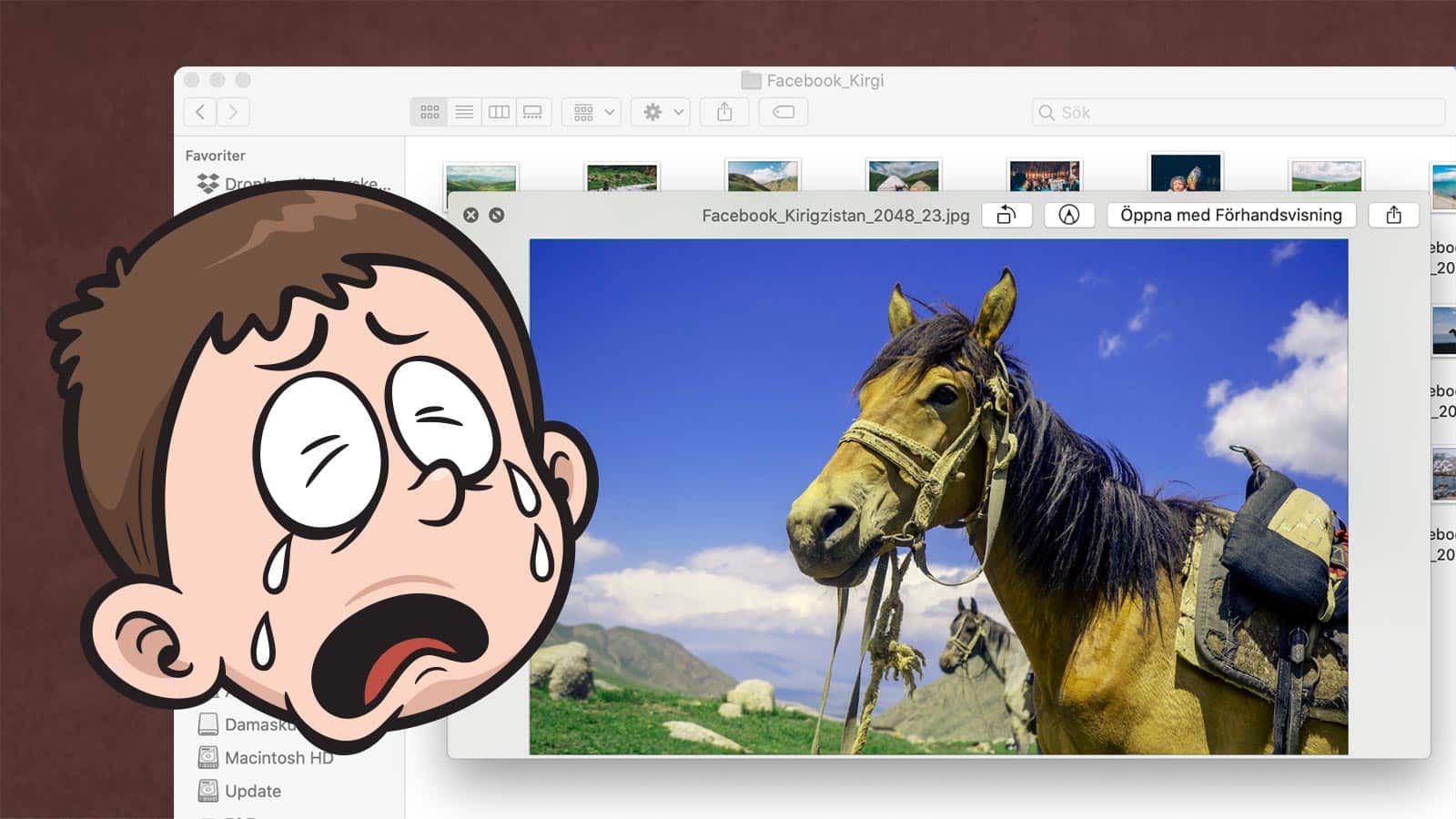Switch Finder to column view
Image resolution: width=1456 pixels, height=819 pixels.
point(499,112)
